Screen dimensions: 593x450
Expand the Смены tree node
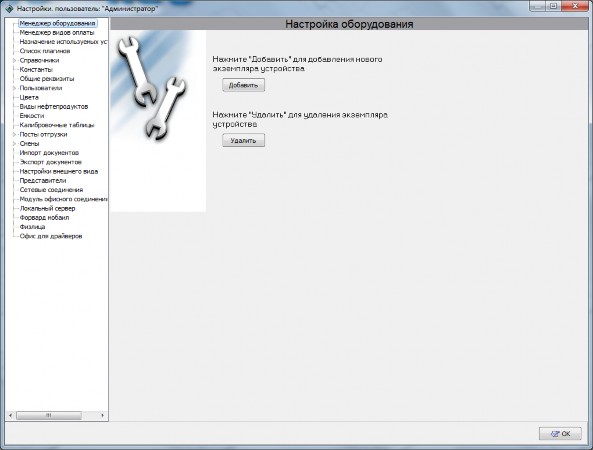click(x=14, y=144)
